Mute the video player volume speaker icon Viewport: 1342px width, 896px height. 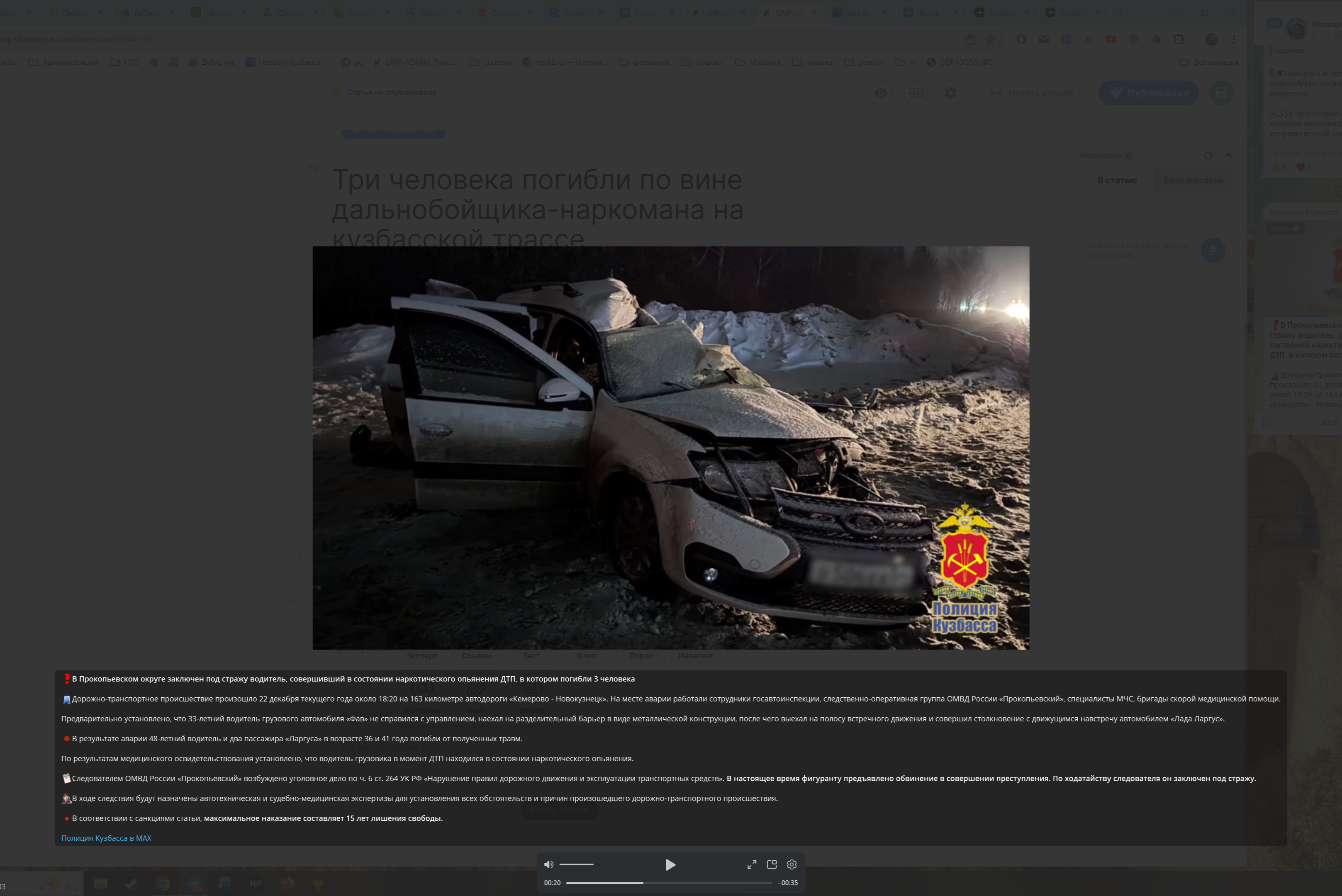tap(548, 864)
